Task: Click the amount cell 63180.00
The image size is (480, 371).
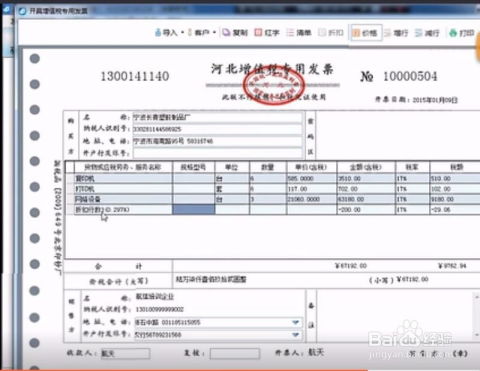Action: coord(366,199)
